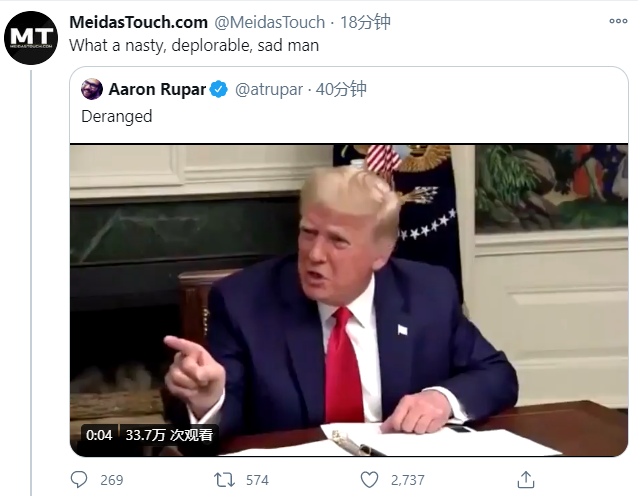Like the tweet with heart icon

369,480
